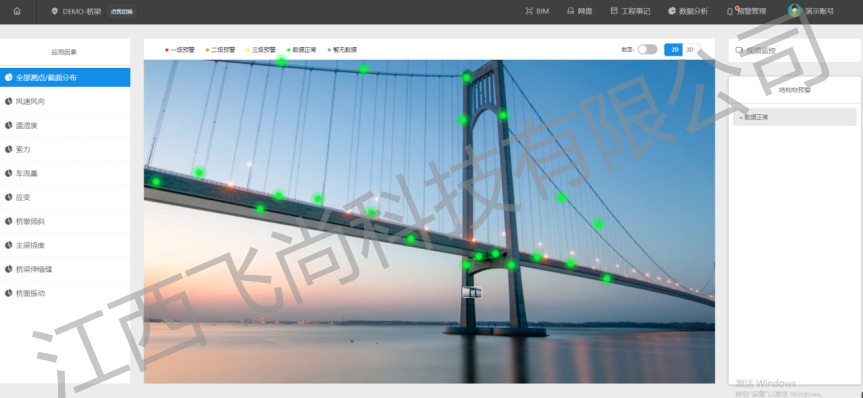Go to the home icon
Viewport: 863px width, 398px height.
[x=17, y=11]
